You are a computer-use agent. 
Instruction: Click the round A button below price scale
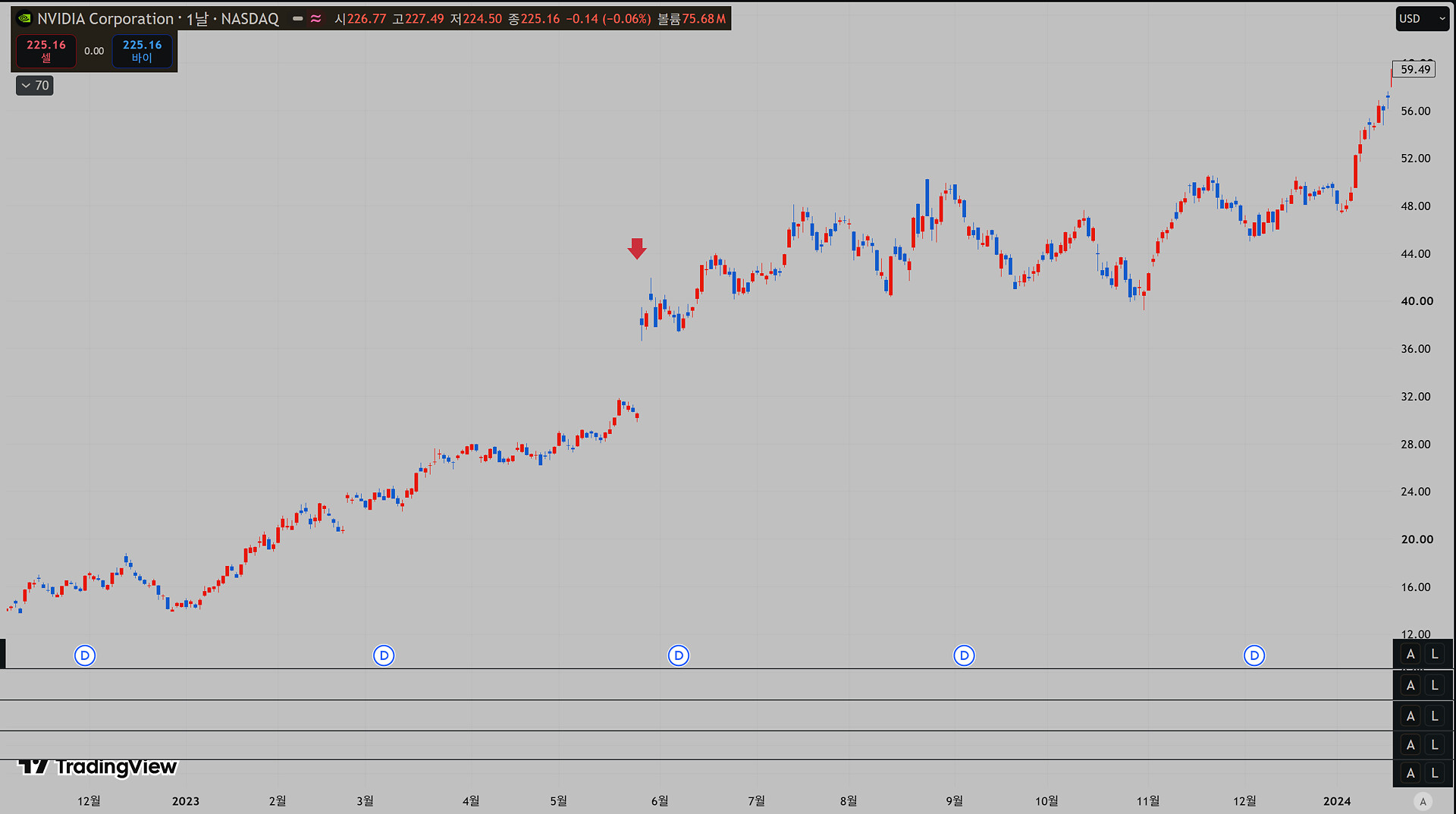tap(1423, 801)
